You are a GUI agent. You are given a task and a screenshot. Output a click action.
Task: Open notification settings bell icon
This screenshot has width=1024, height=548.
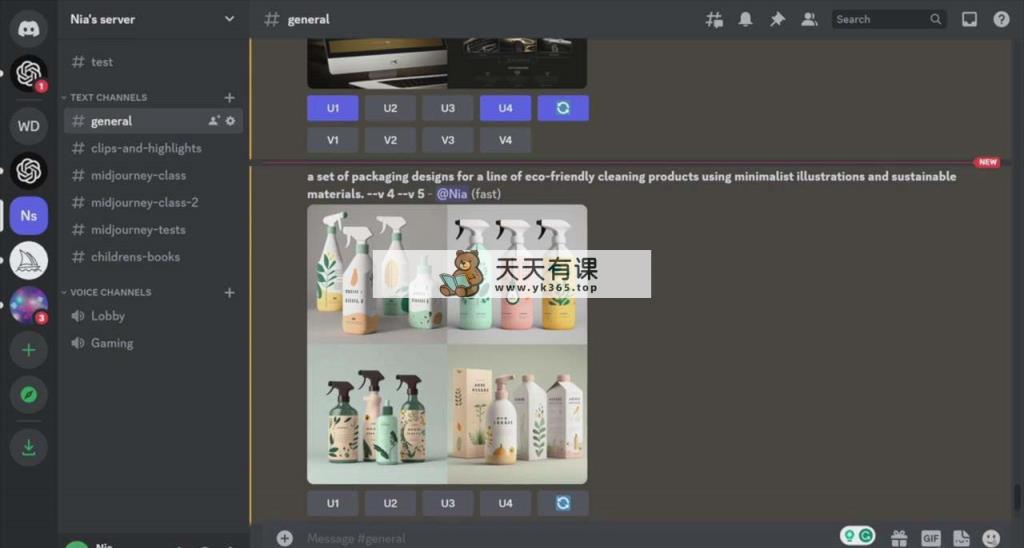pos(745,20)
